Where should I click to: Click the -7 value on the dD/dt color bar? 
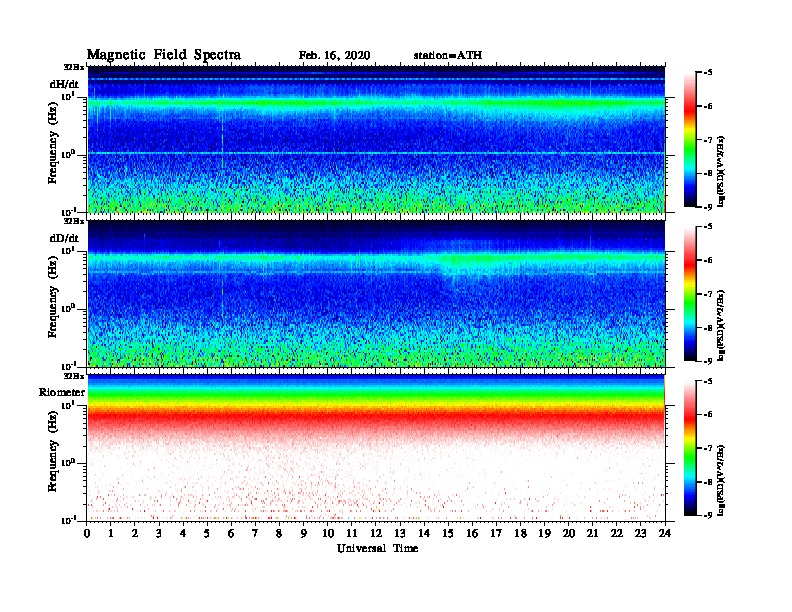[x=708, y=294]
